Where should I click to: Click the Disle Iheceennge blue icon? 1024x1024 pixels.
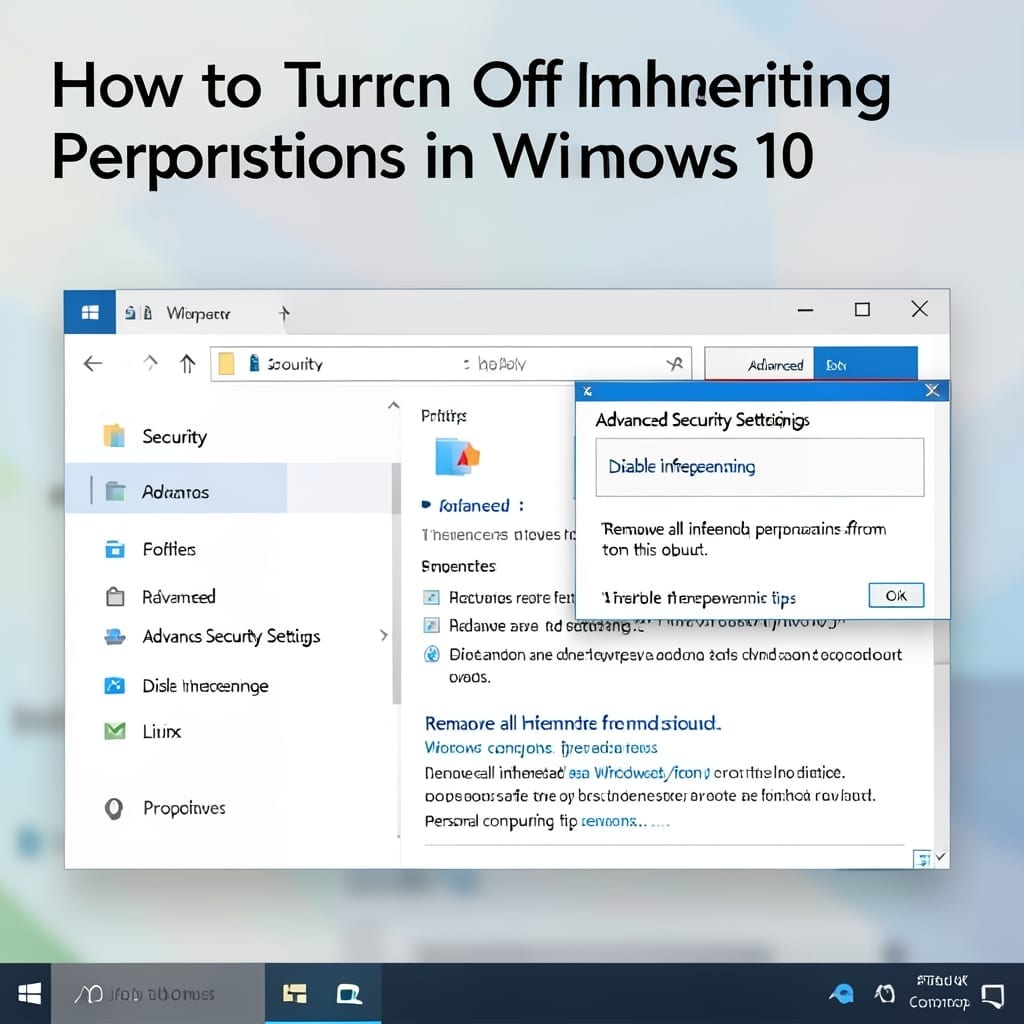point(115,686)
